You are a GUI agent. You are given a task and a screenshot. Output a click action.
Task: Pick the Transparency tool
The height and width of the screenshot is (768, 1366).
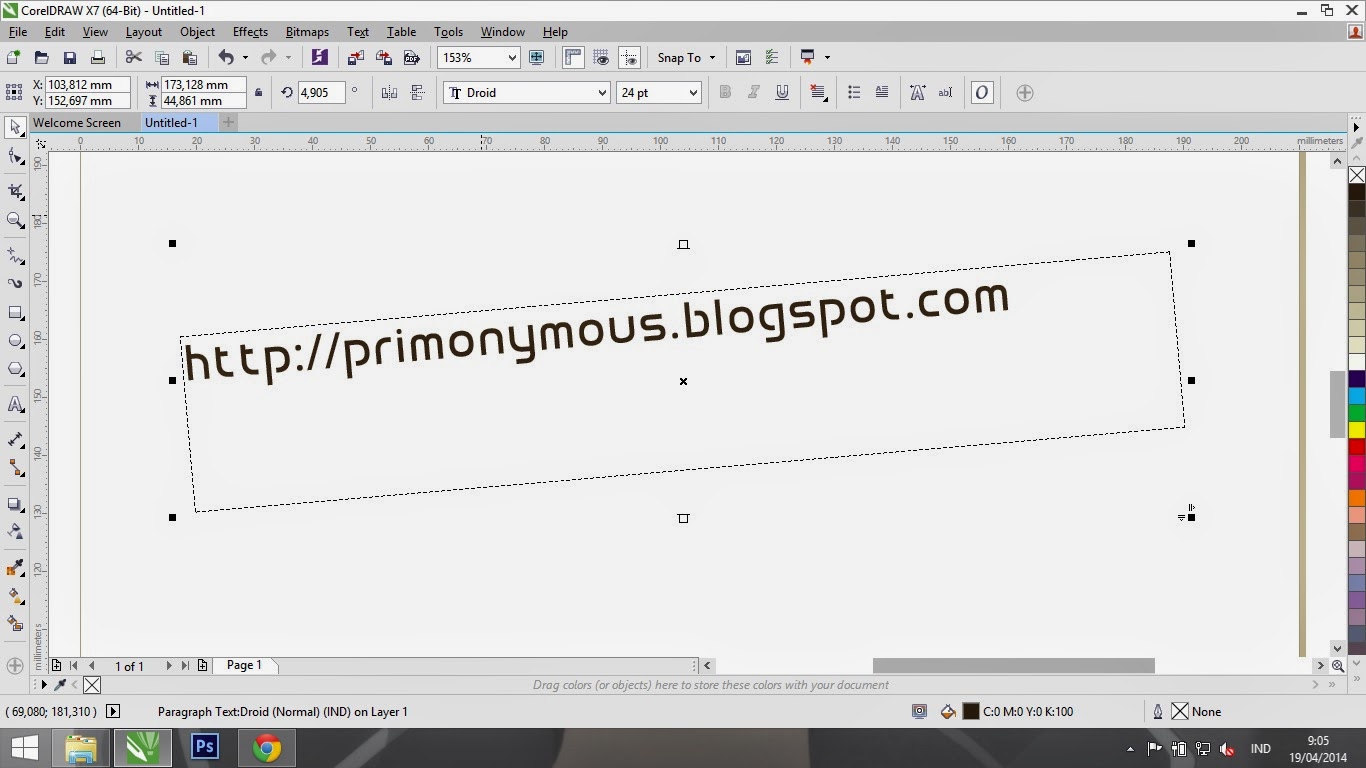tap(15, 532)
